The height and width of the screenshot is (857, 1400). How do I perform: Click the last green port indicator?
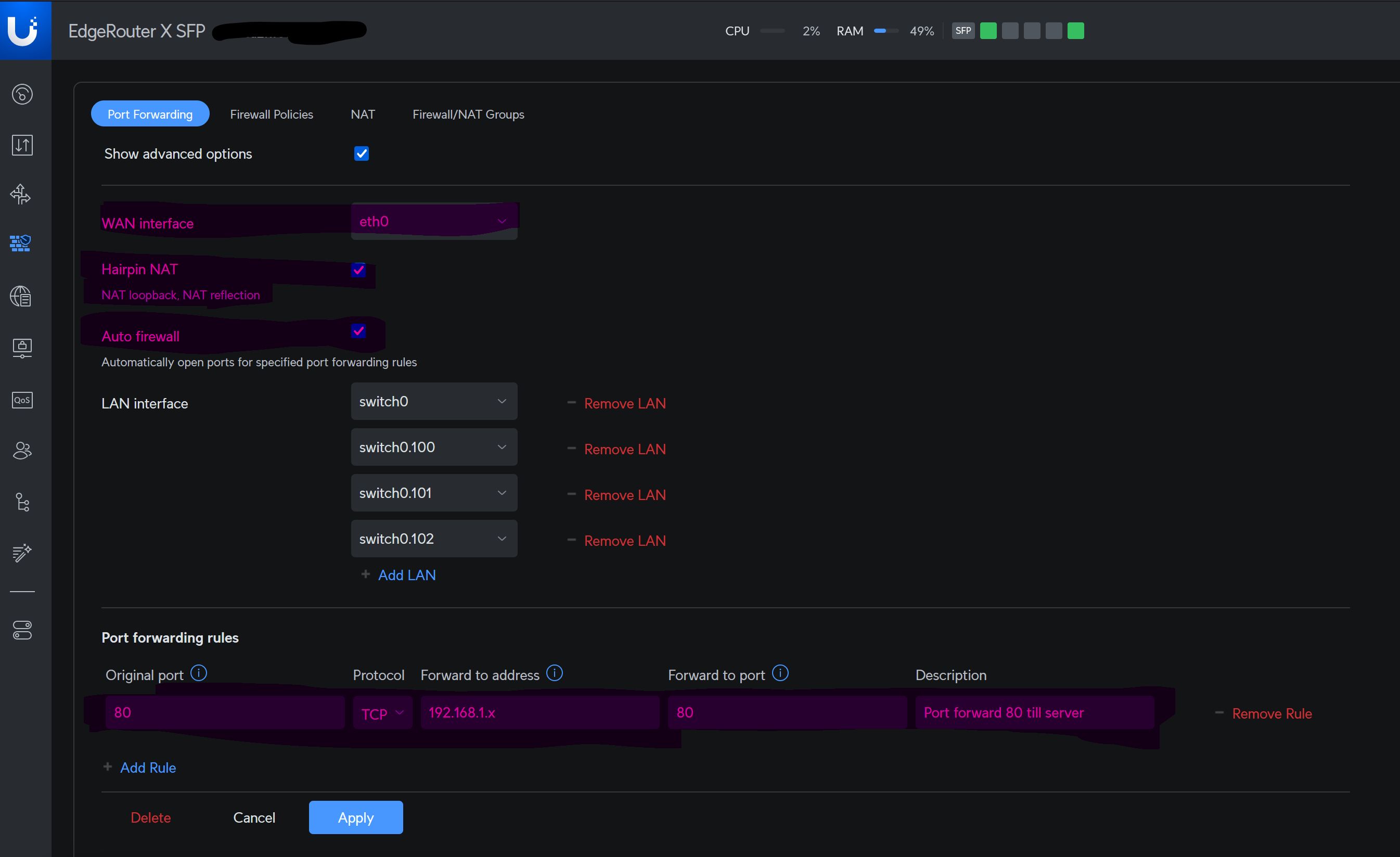[1075, 31]
